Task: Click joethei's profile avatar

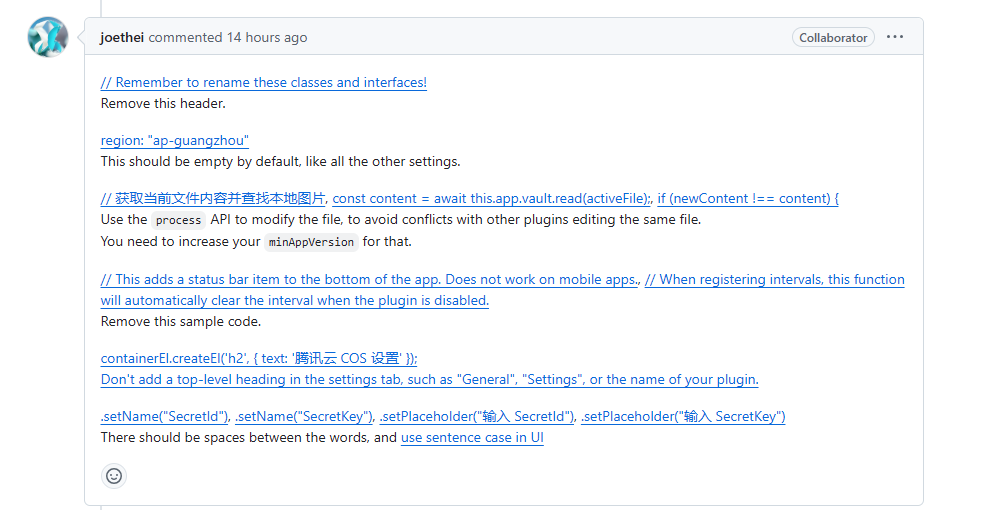Action: pyautogui.click(x=48, y=37)
